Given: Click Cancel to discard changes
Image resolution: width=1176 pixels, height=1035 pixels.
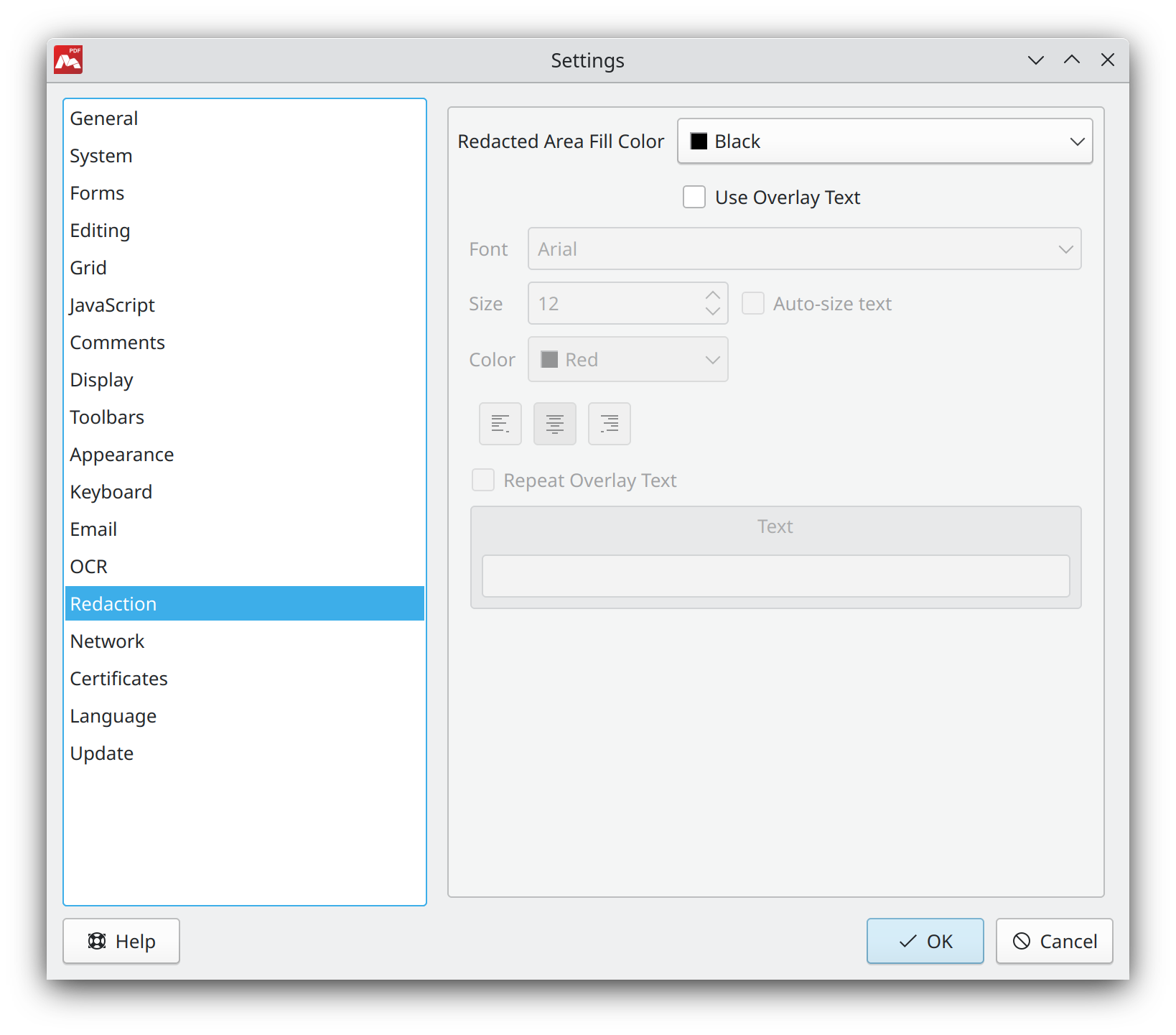Looking at the screenshot, I should (1055, 941).
